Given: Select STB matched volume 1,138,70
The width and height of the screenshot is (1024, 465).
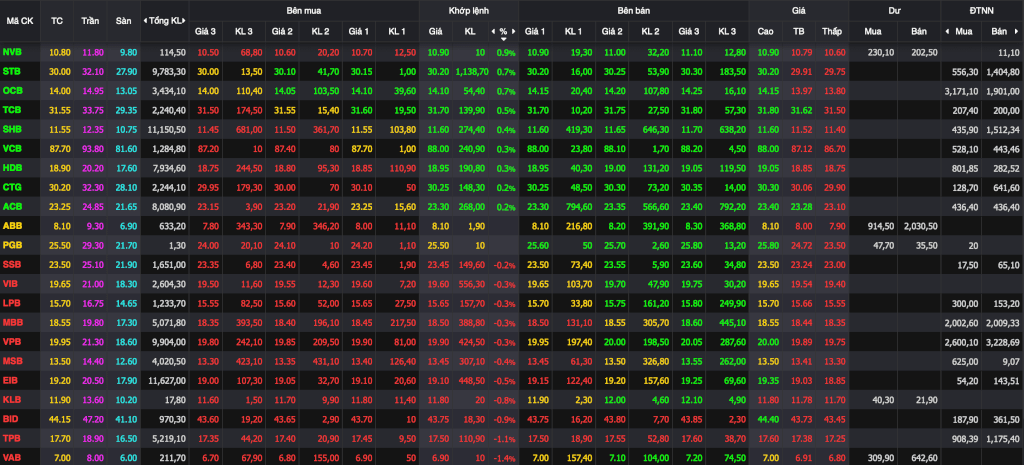Looking at the screenshot, I should coord(470,72).
